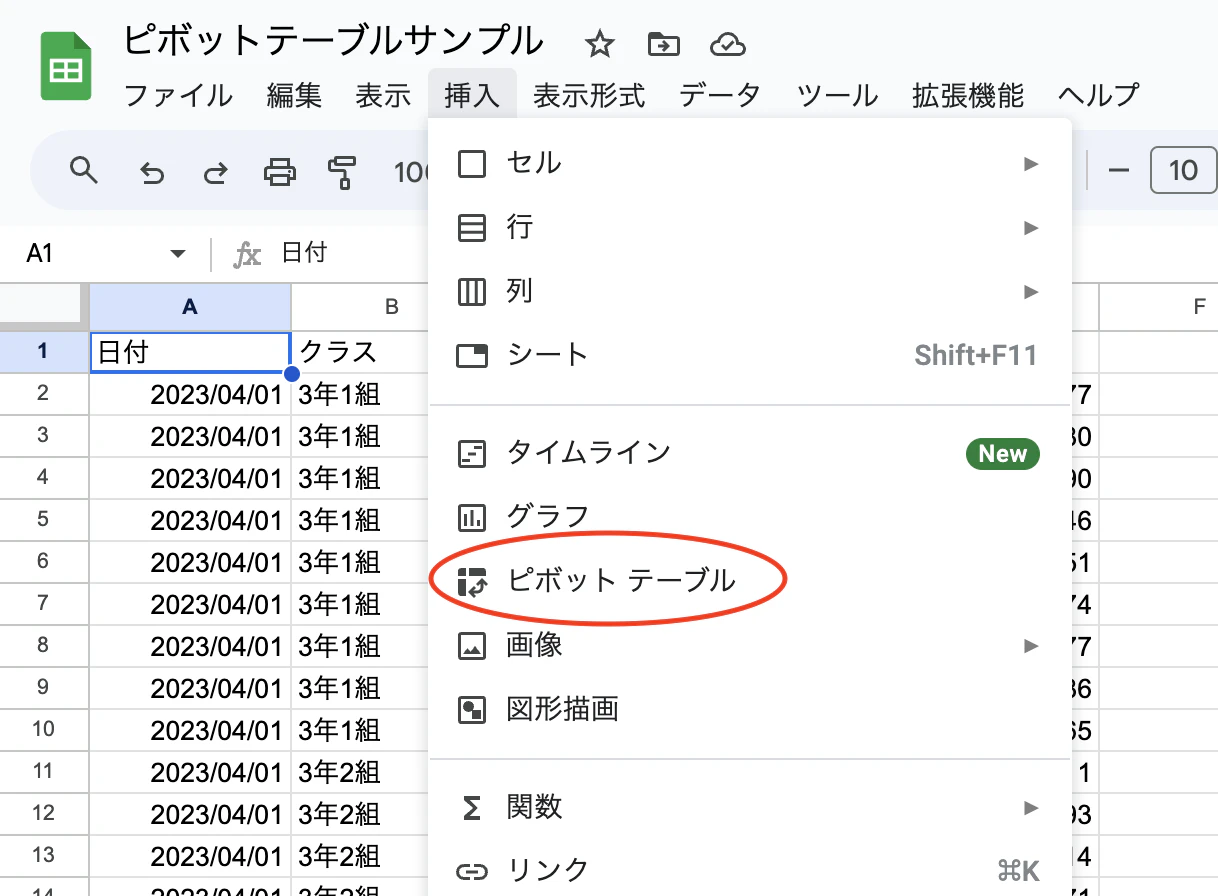Select the Paint format tool

343,171
